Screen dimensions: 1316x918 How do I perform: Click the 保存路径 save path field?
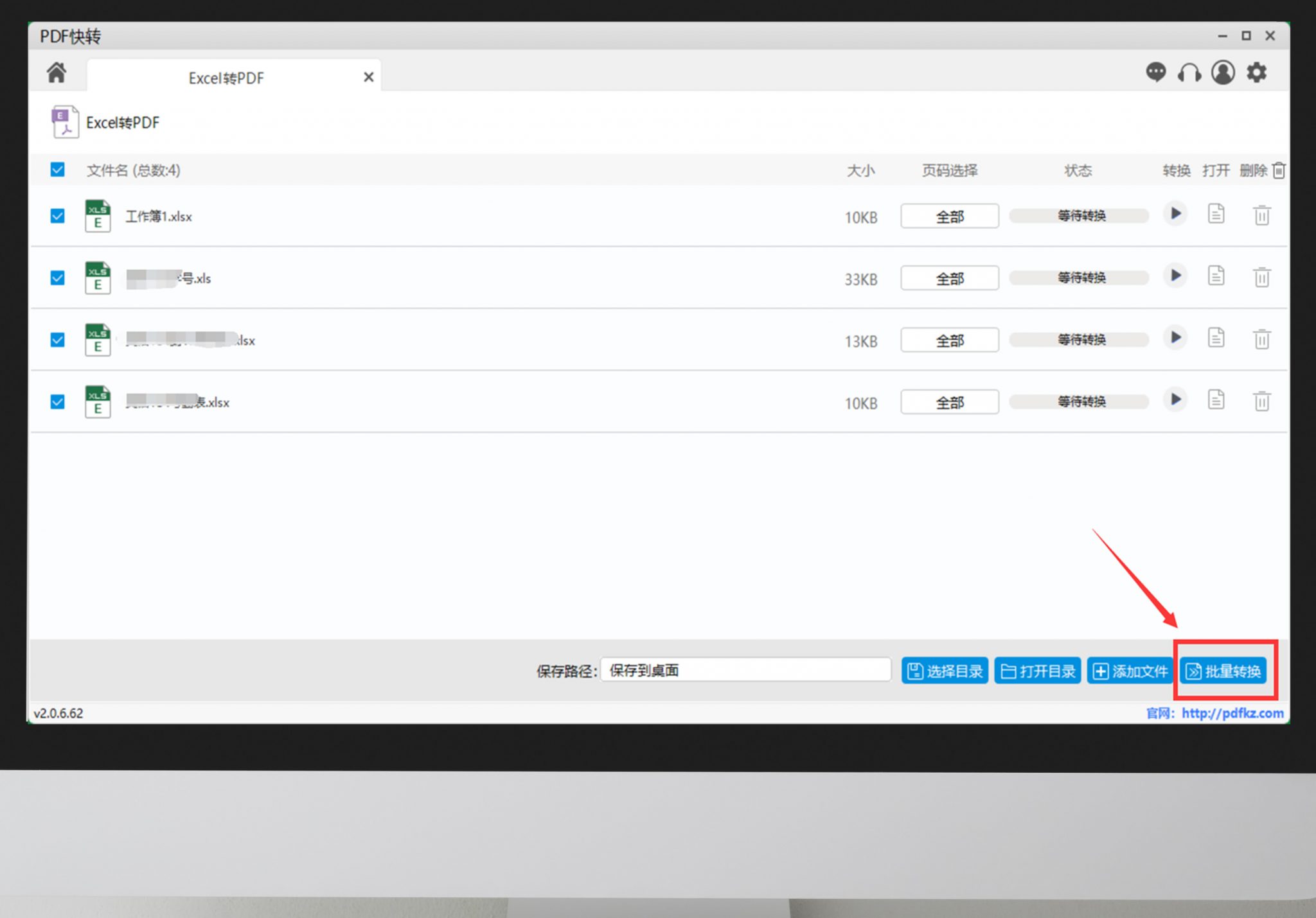[x=745, y=670]
